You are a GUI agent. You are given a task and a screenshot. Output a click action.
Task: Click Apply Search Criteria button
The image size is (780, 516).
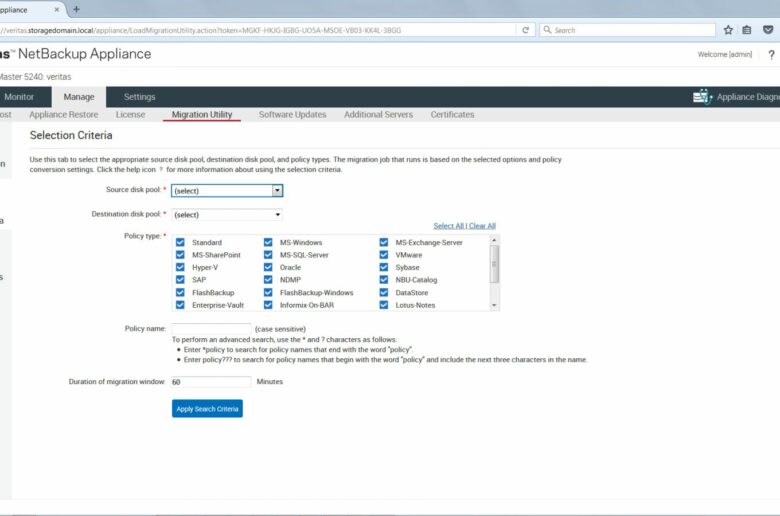[207, 409]
